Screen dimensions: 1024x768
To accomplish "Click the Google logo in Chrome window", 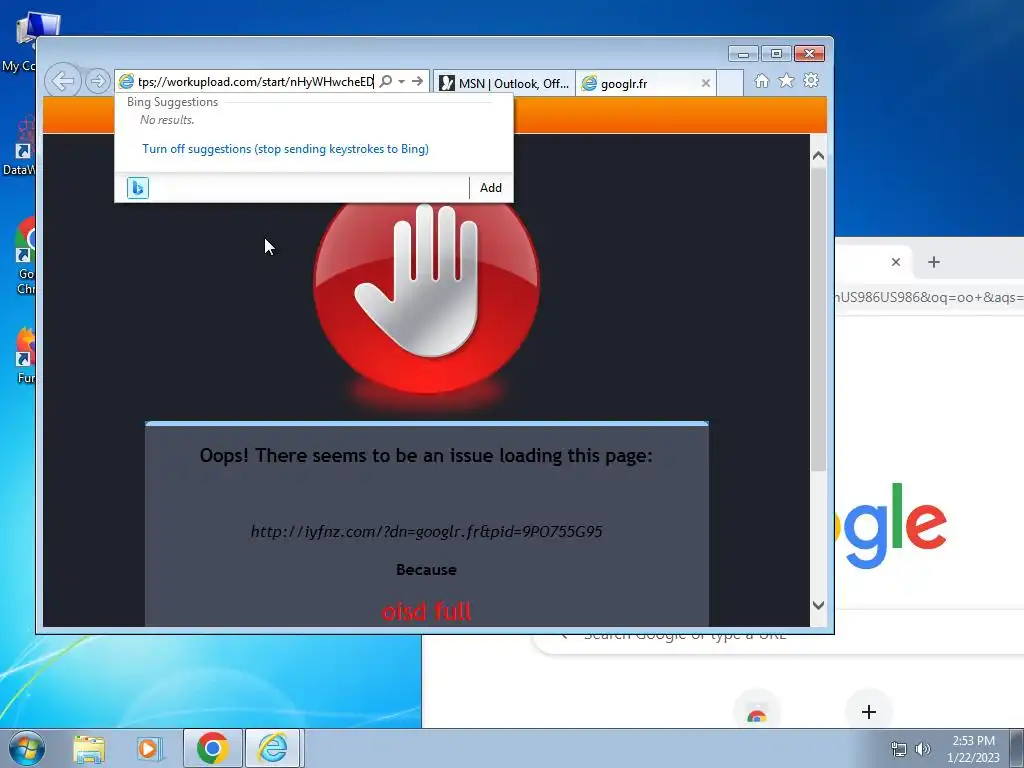I will [x=891, y=526].
